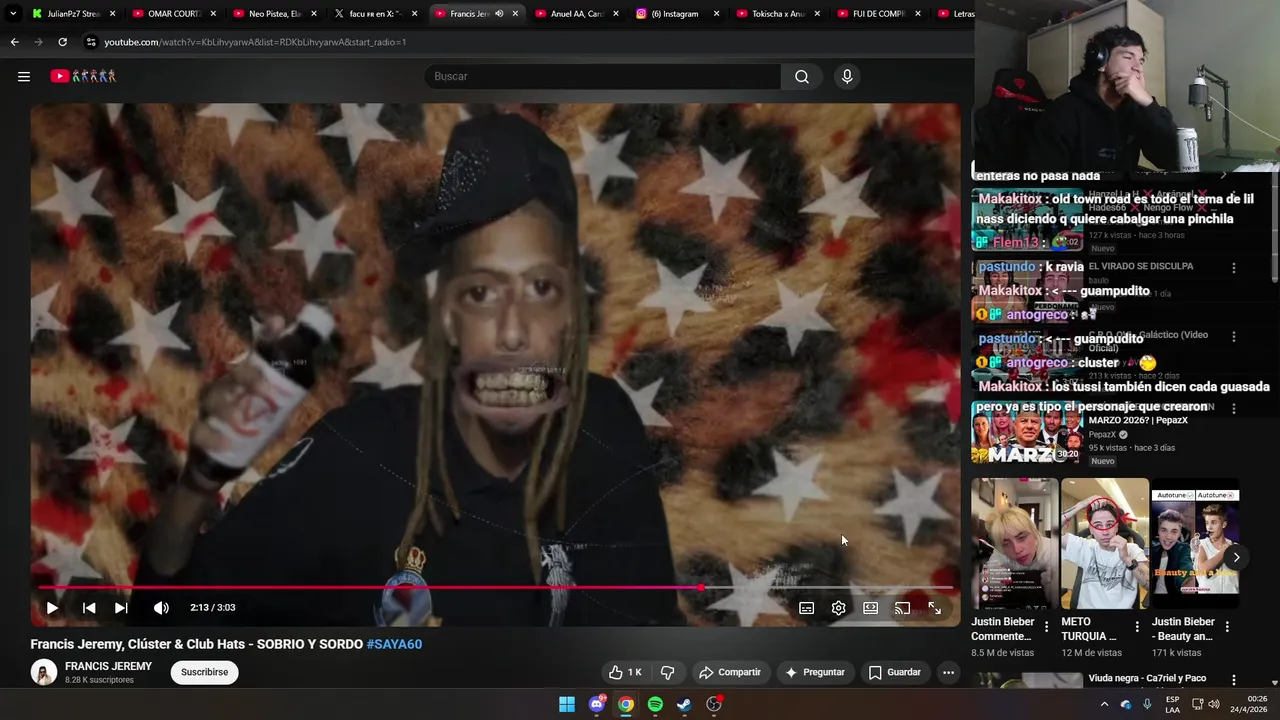Save video with Guardar button
Screen dimensions: 1280x720
coord(894,672)
